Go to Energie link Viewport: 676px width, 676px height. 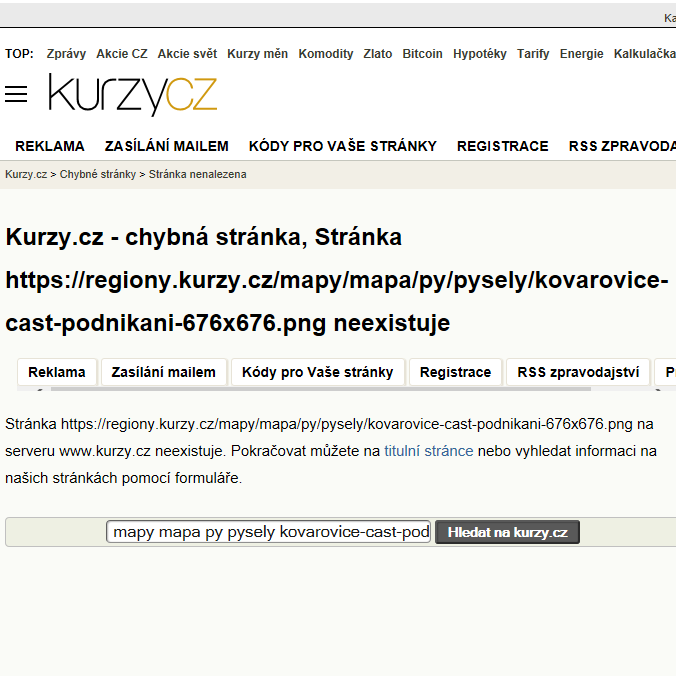click(x=581, y=54)
